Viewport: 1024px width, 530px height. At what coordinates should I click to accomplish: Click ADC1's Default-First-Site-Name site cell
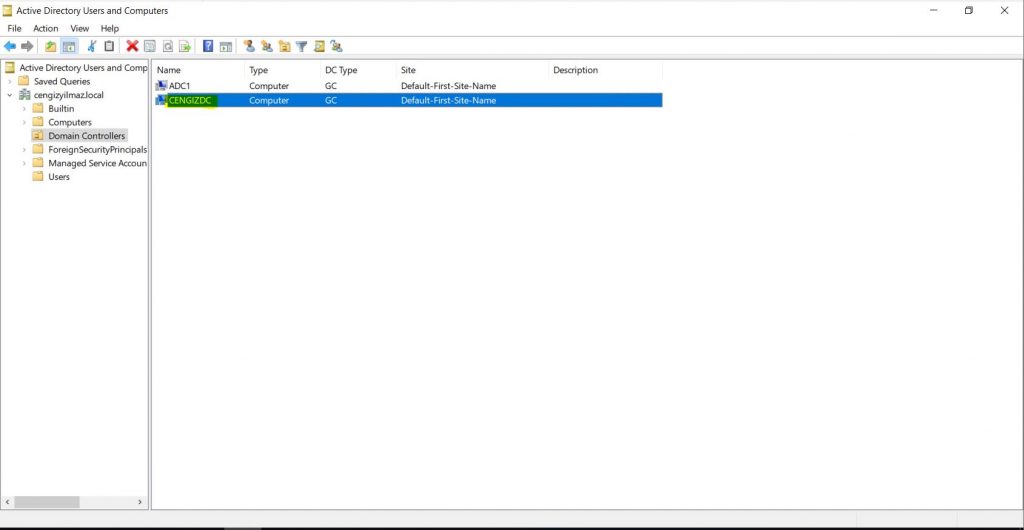448,86
